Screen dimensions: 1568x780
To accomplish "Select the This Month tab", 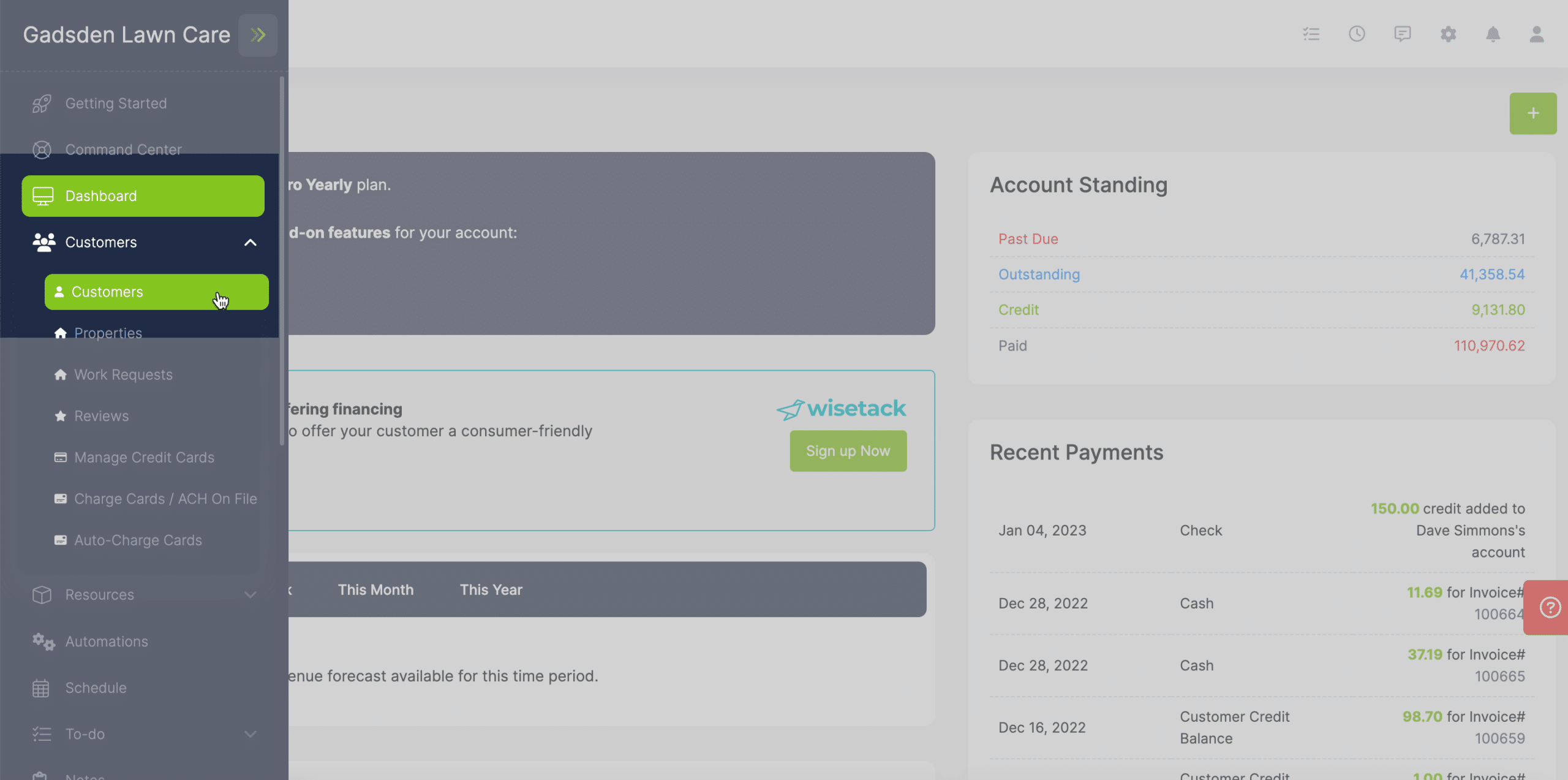I will pyautogui.click(x=375, y=590).
